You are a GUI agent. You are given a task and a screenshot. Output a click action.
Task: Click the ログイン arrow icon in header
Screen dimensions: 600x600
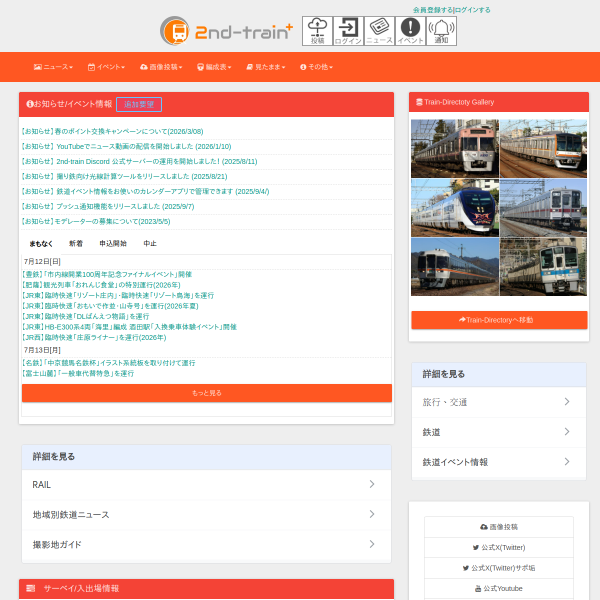coord(348,31)
